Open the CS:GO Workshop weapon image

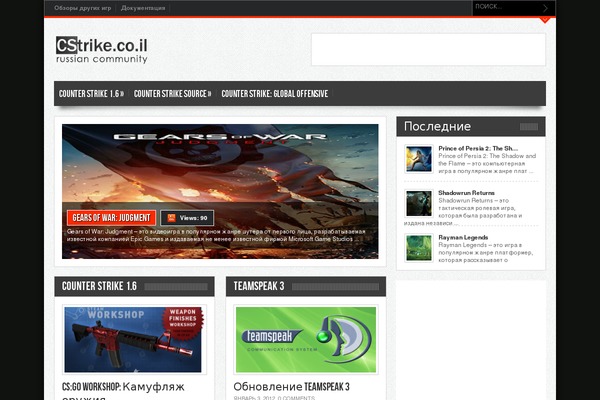133,340
